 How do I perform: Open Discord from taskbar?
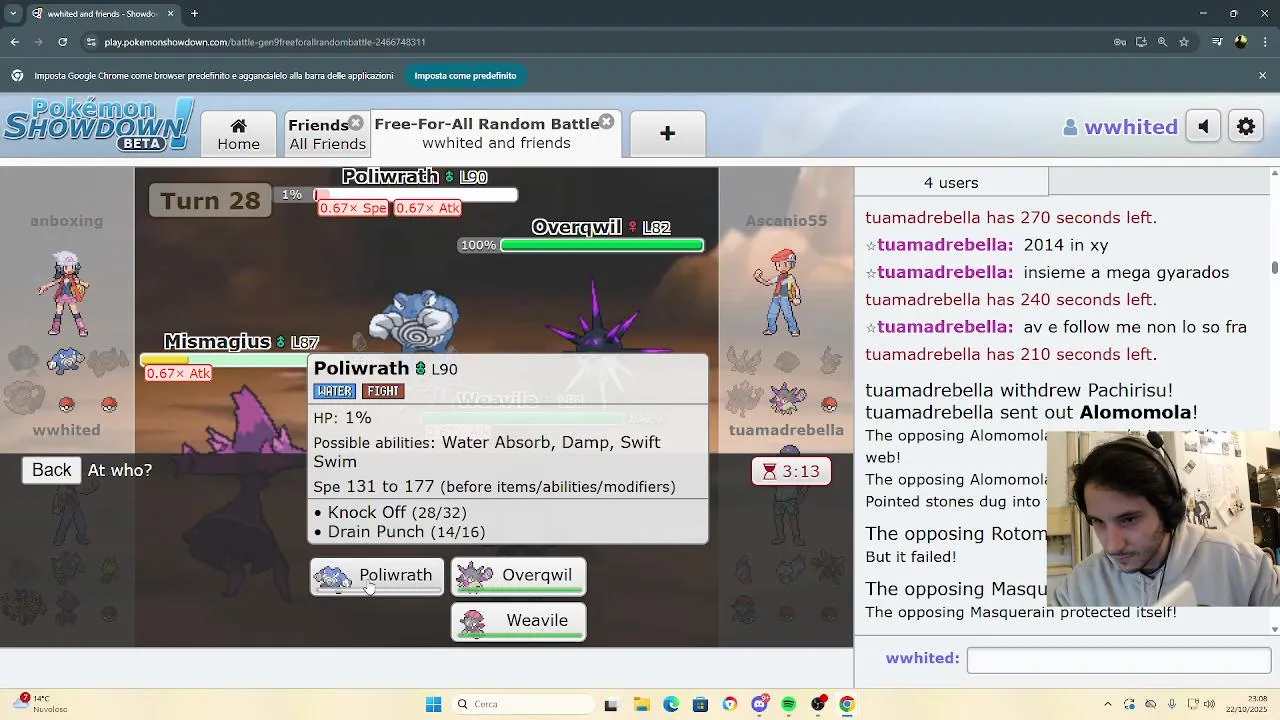[x=759, y=704]
